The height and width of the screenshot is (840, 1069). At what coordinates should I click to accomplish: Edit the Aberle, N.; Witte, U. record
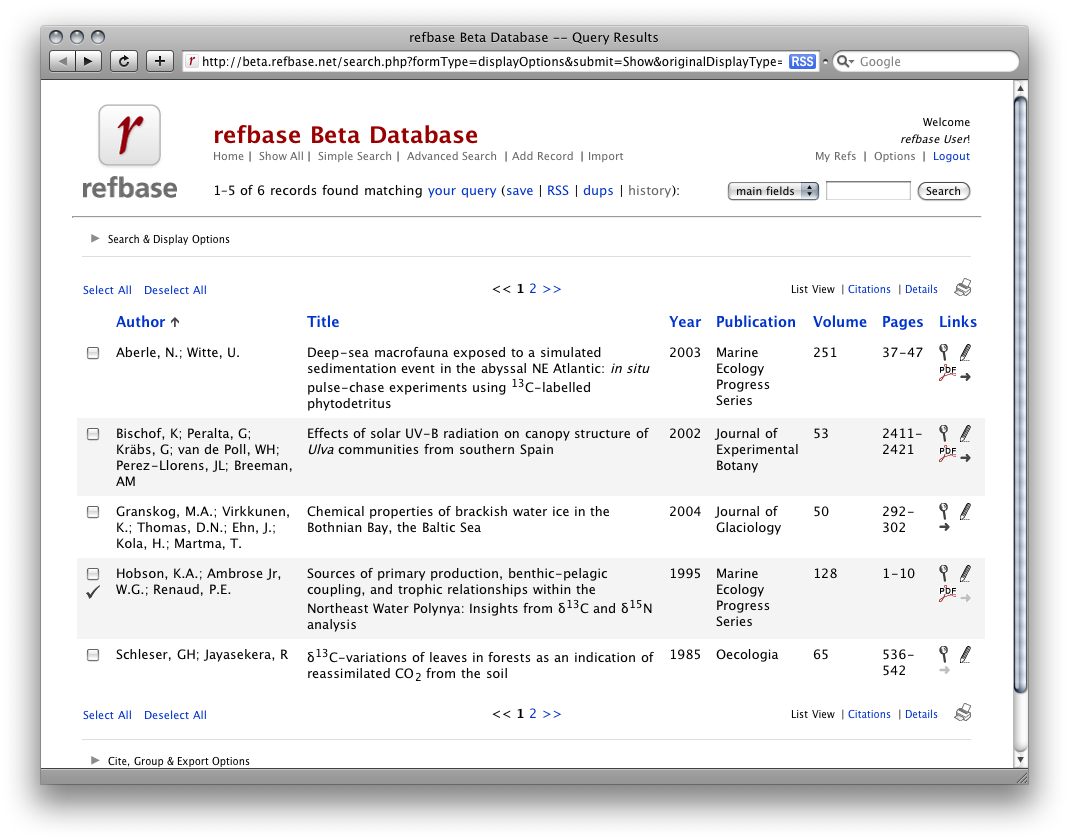coord(965,352)
